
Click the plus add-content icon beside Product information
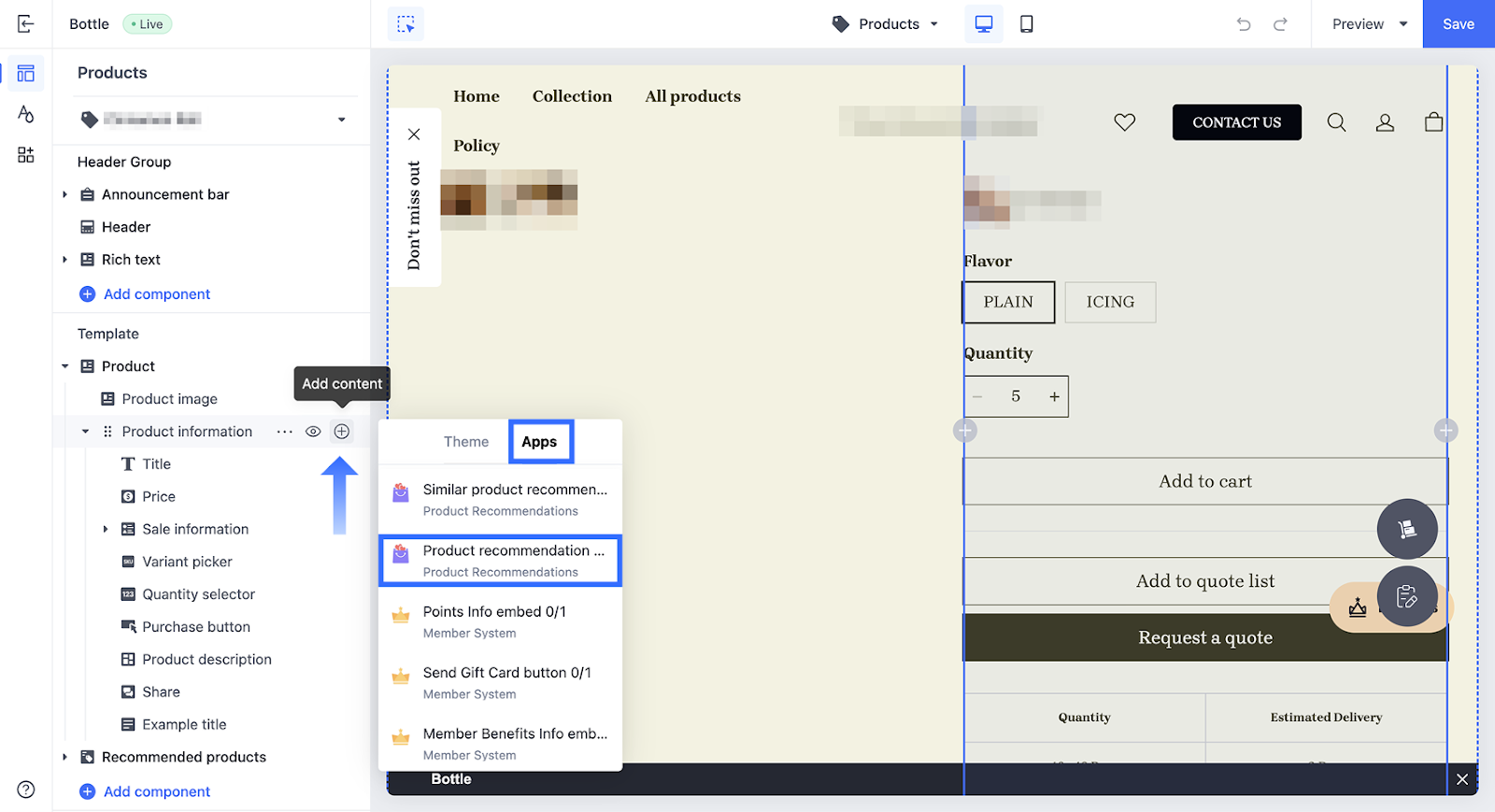pyautogui.click(x=342, y=432)
